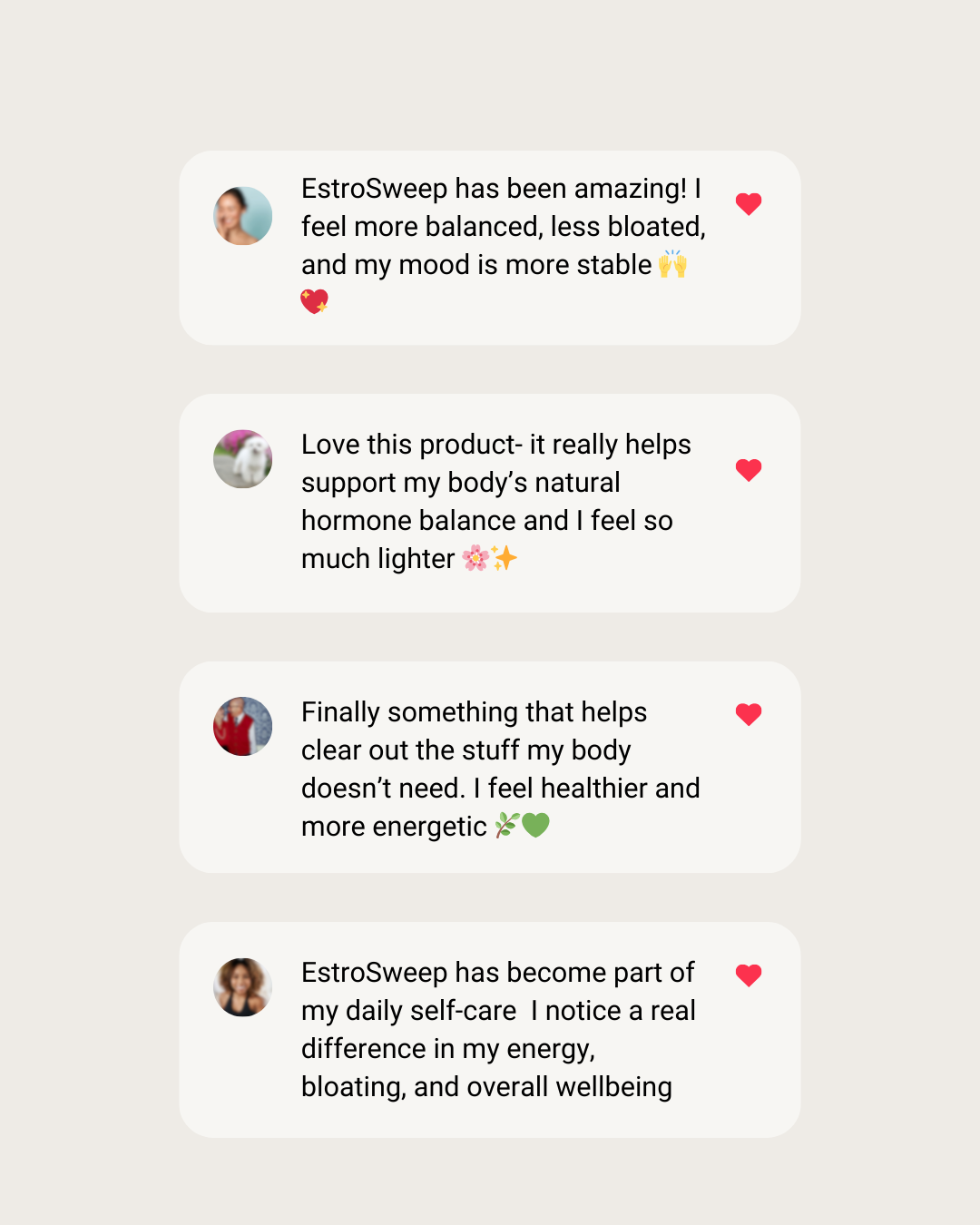Click herb leaf emoji in third review
The height and width of the screenshot is (1225, 980).
tap(506, 826)
